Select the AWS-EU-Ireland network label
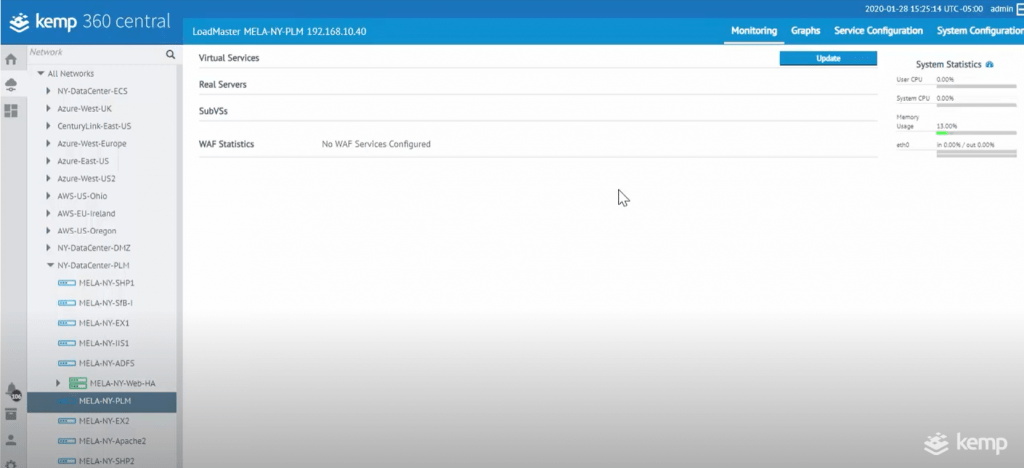Image resolution: width=1024 pixels, height=468 pixels. [x=86, y=213]
